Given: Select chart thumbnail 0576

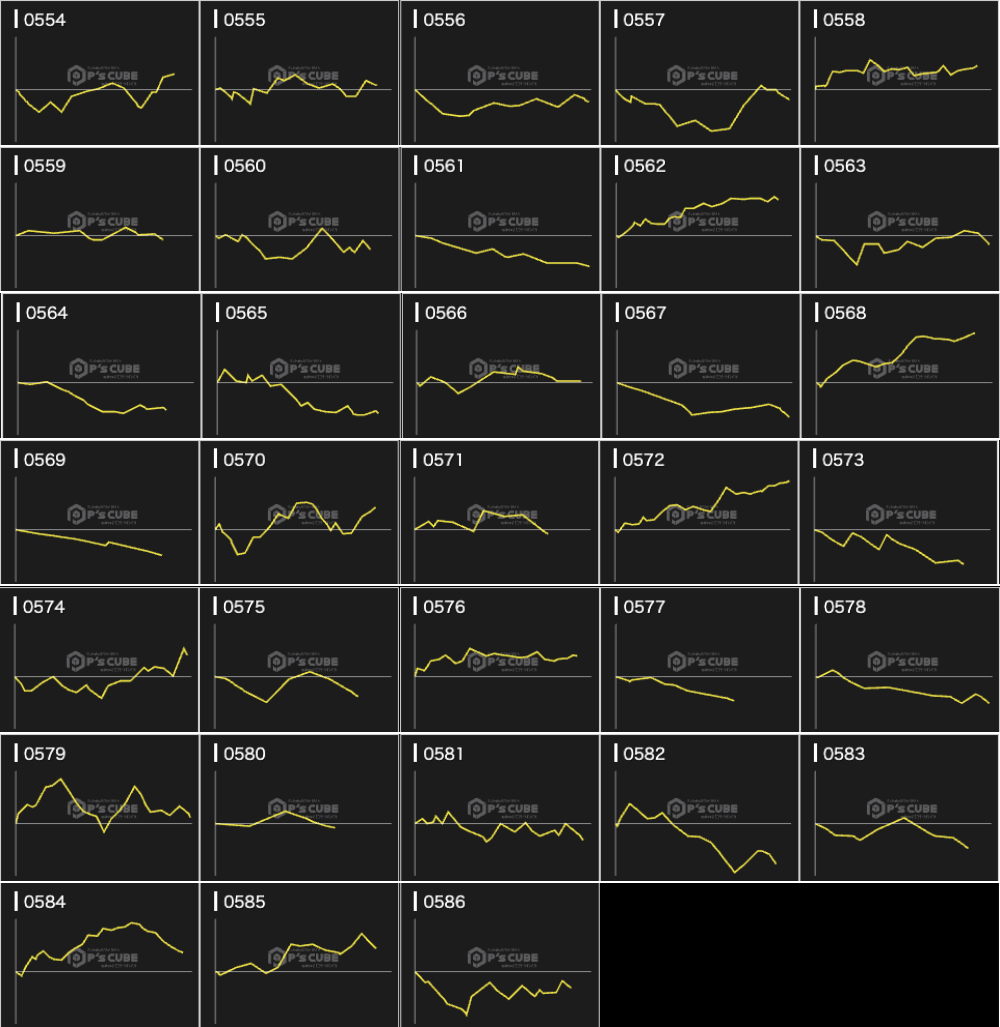Looking at the screenshot, I should pos(500,660).
